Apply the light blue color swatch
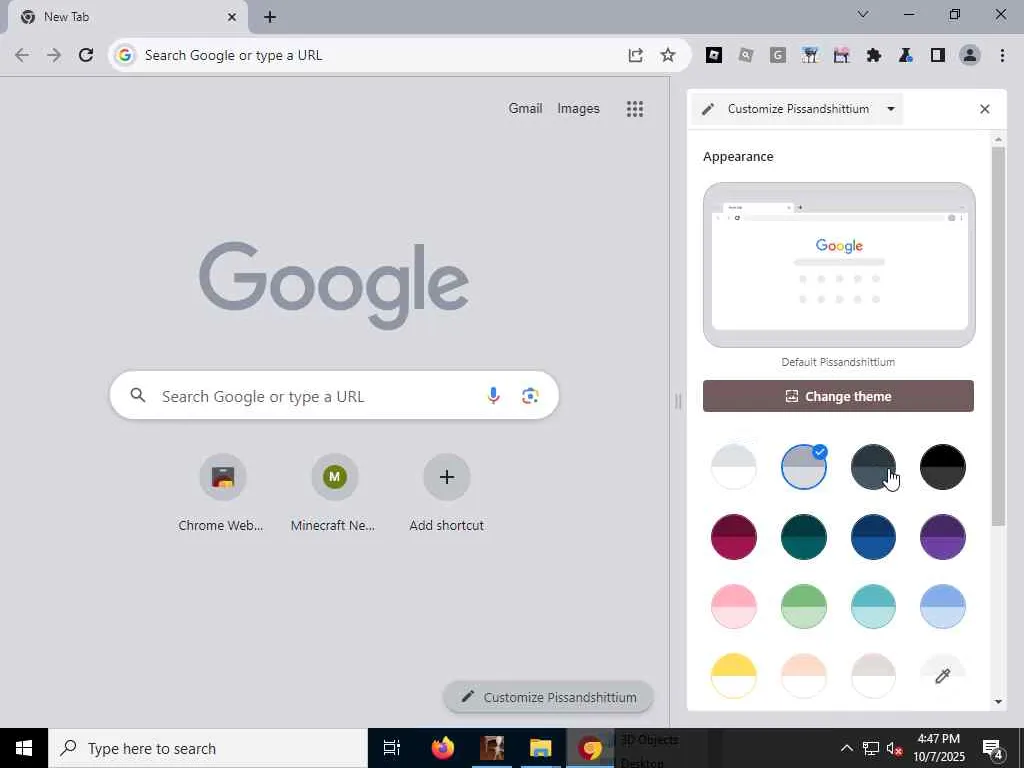 tap(942, 607)
